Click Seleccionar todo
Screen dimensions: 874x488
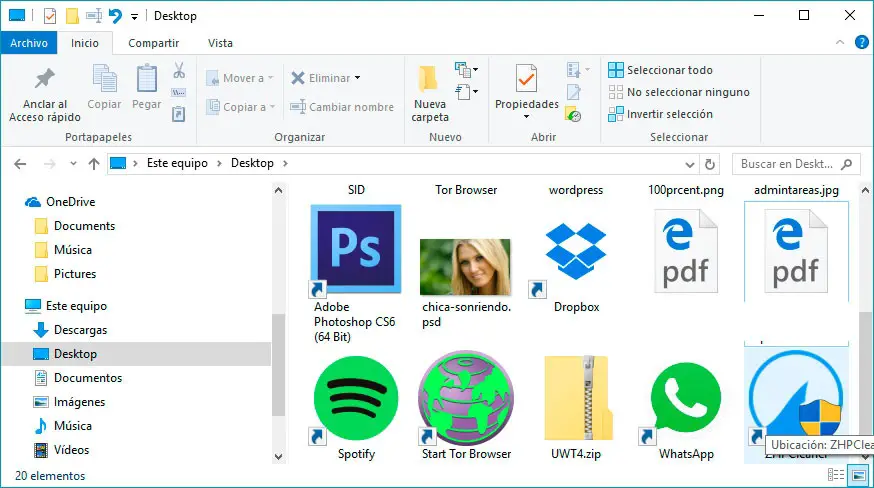tap(661, 70)
